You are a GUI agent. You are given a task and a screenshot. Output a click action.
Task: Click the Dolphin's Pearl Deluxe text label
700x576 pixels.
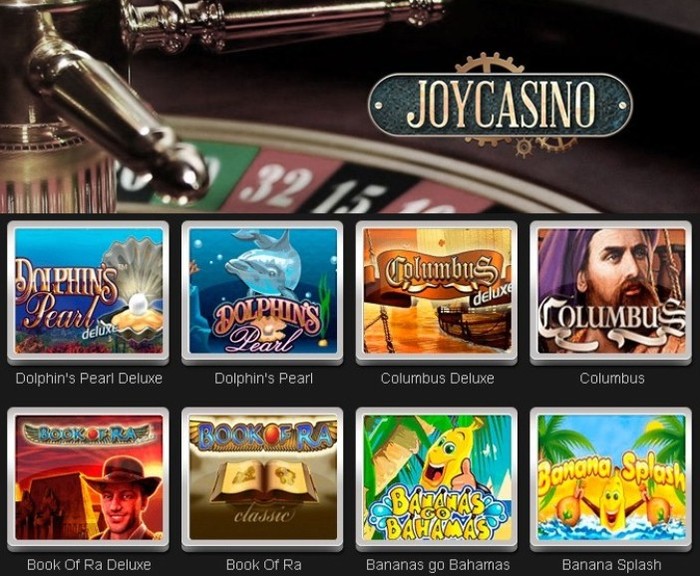pyautogui.click(x=89, y=379)
